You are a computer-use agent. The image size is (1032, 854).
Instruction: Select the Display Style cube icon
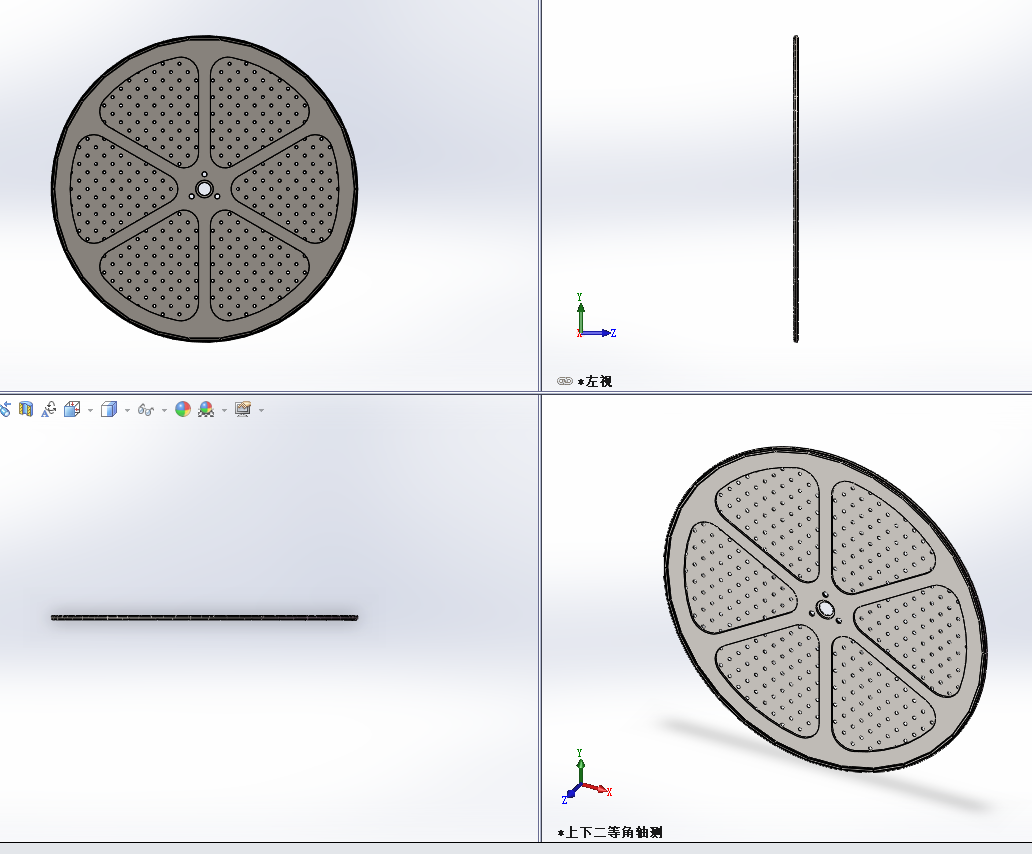click(x=109, y=409)
